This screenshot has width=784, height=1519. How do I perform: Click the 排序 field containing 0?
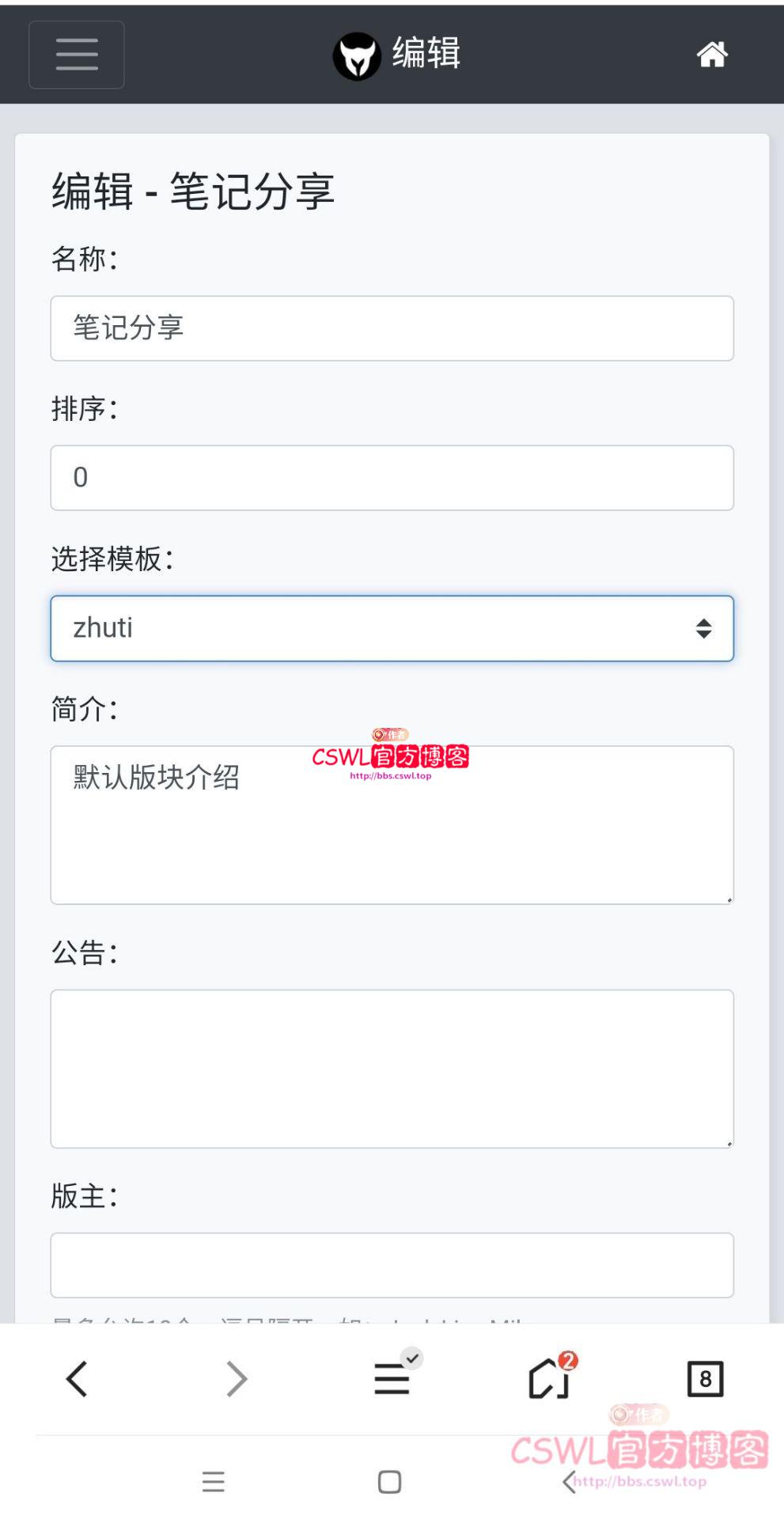point(392,476)
